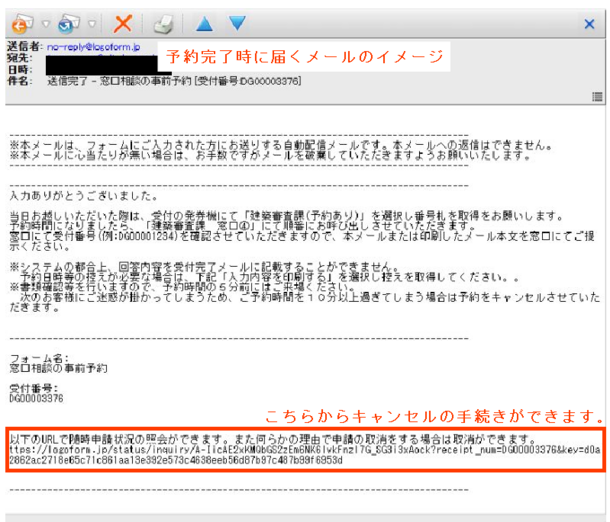Click the line starting ※本メールに心当たりが無い

tap(270, 156)
